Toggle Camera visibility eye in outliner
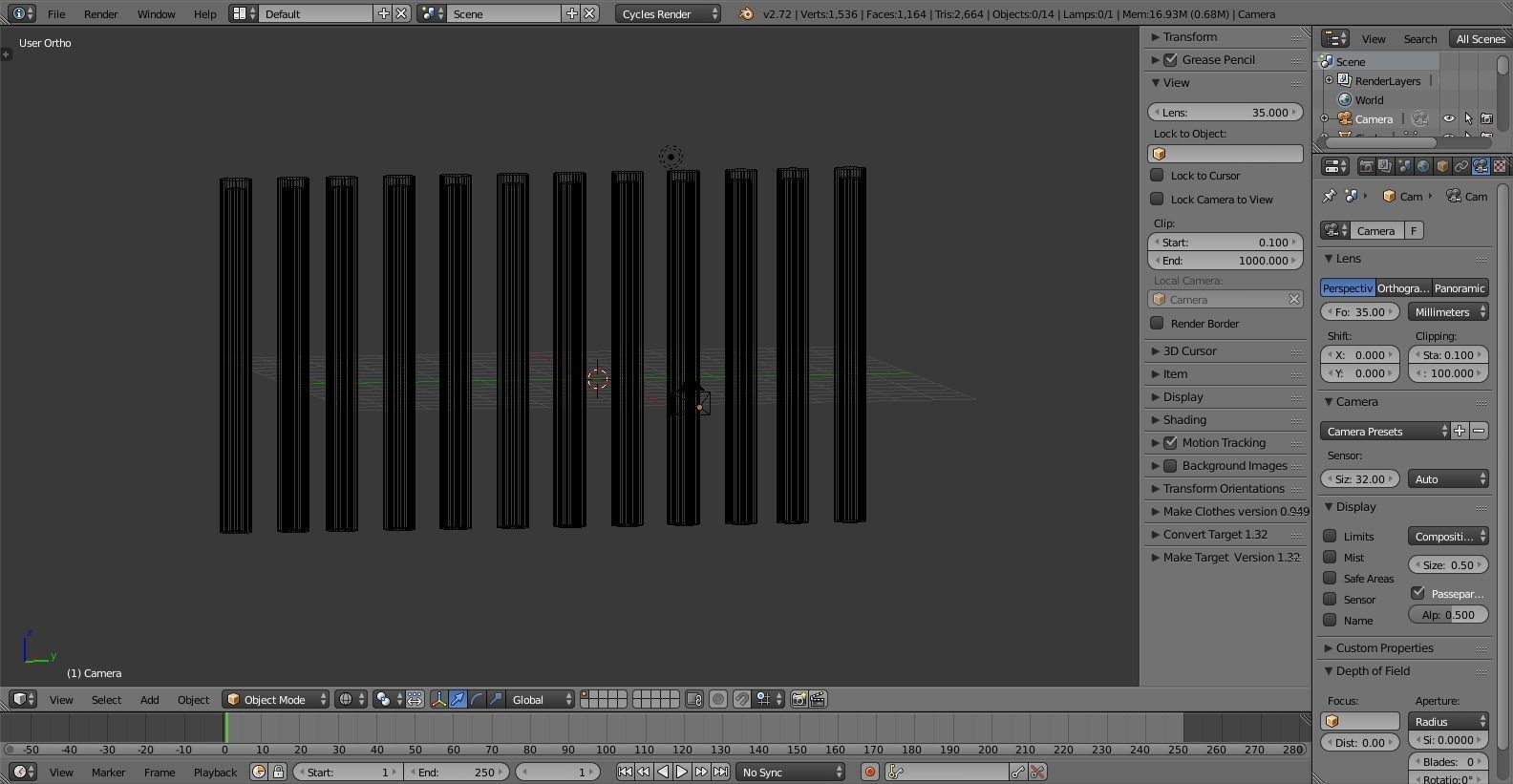This screenshot has width=1513, height=784. pos(1449,118)
